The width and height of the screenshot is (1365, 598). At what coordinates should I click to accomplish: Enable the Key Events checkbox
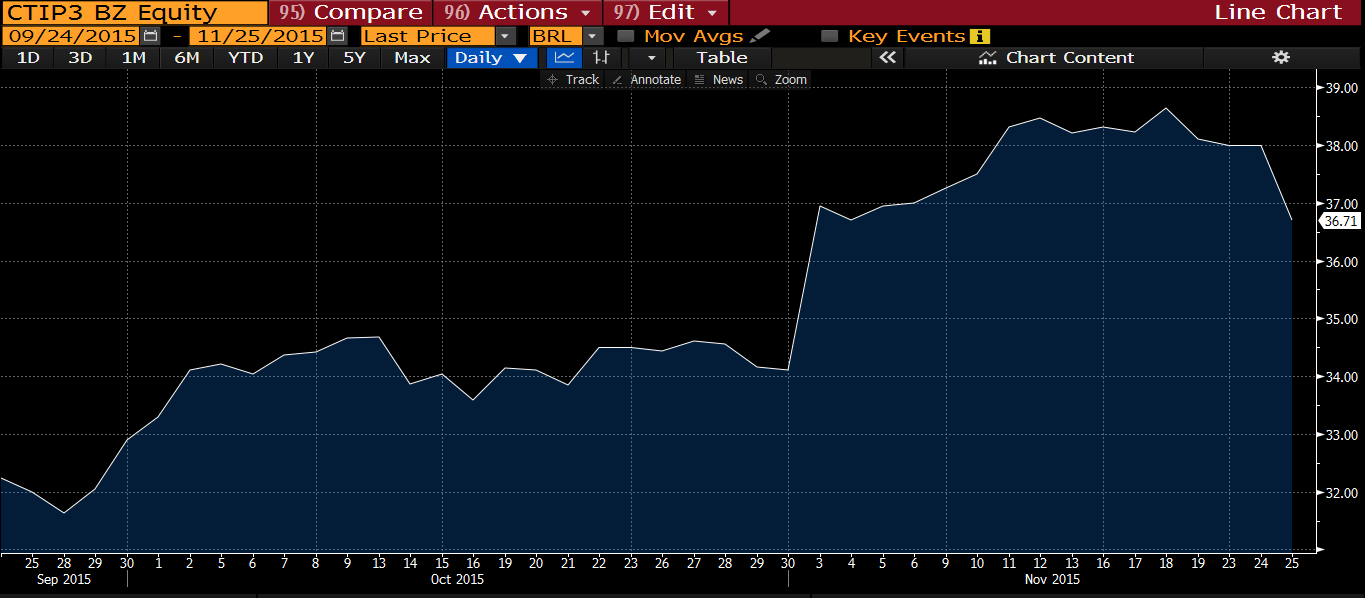pyautogui.click(x=829, y=36)
